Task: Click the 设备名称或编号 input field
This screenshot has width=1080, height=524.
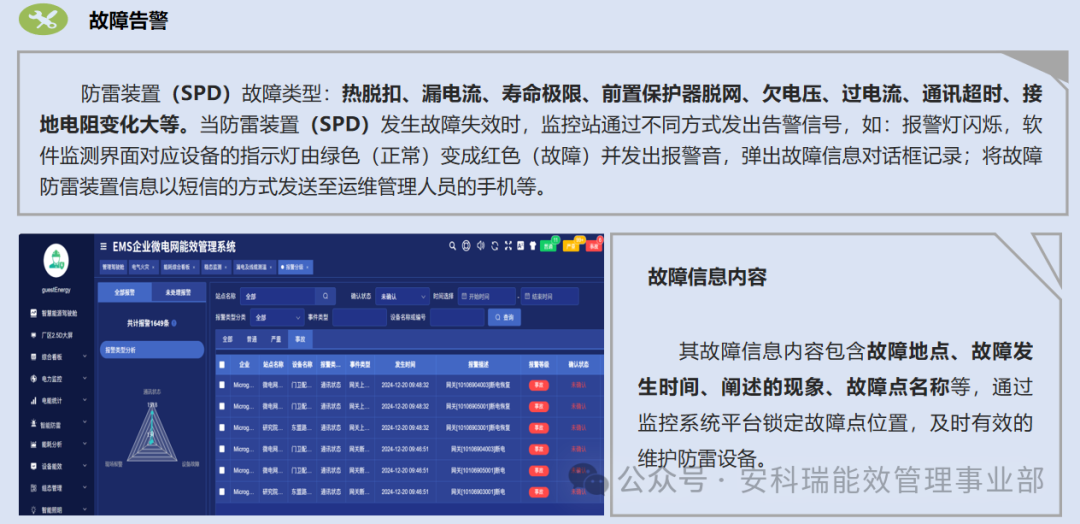Action: pos(457,317)
